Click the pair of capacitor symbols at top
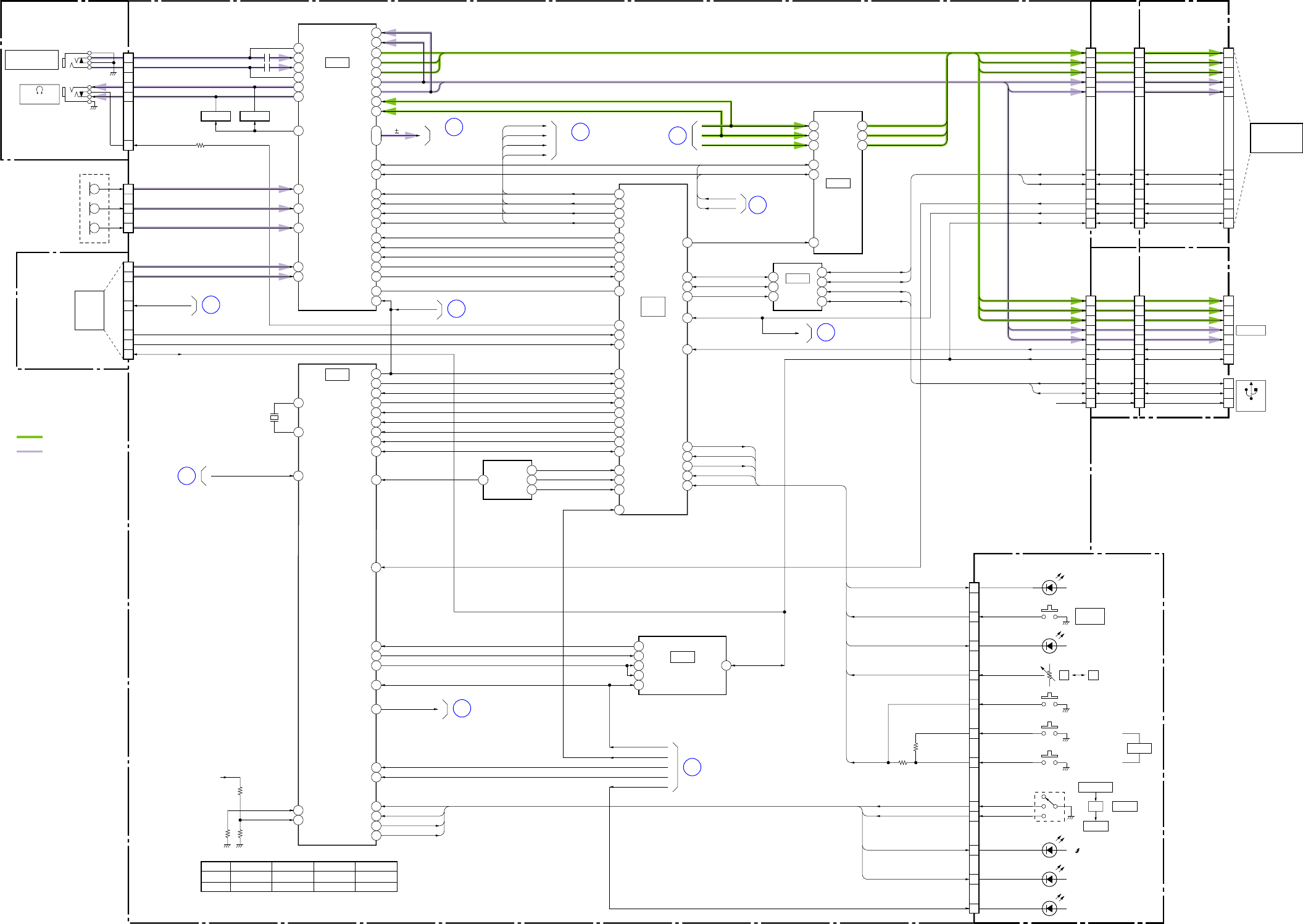This screenshot has height=924, width=1303. click(267, 62)
